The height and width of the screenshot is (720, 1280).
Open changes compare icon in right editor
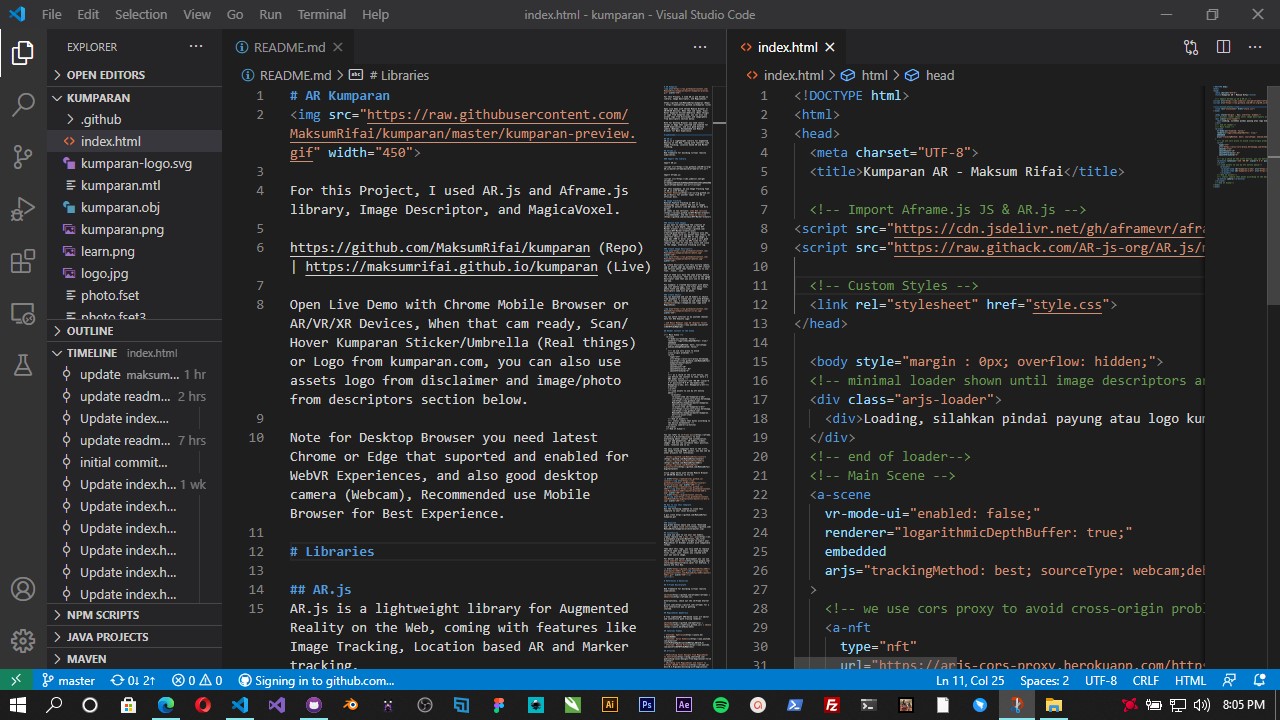(1190, 47)
